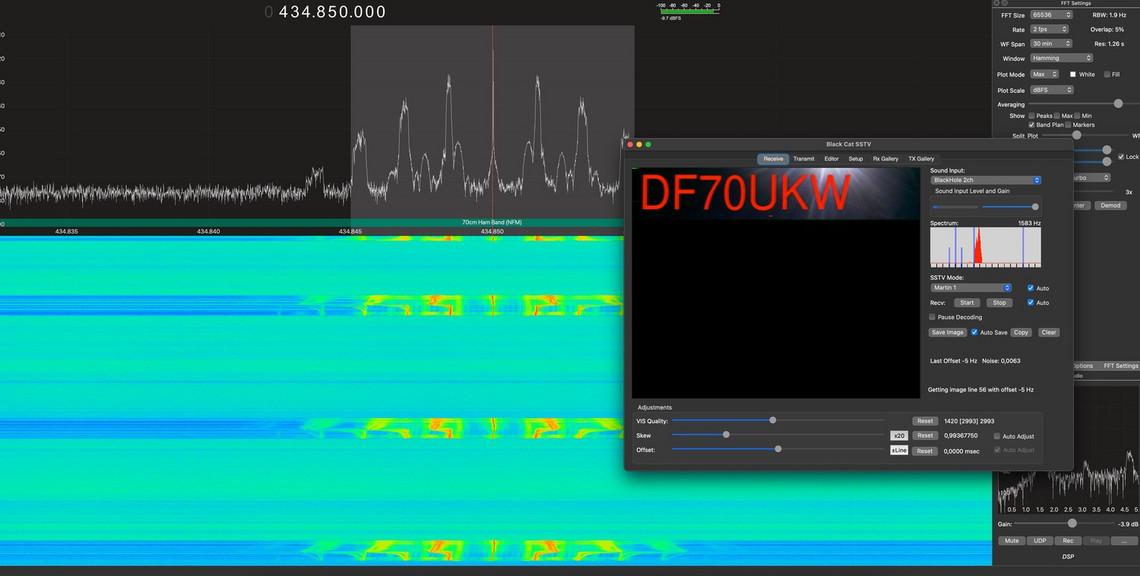Uncheck the Auto Save checkbox

[975, 332]
